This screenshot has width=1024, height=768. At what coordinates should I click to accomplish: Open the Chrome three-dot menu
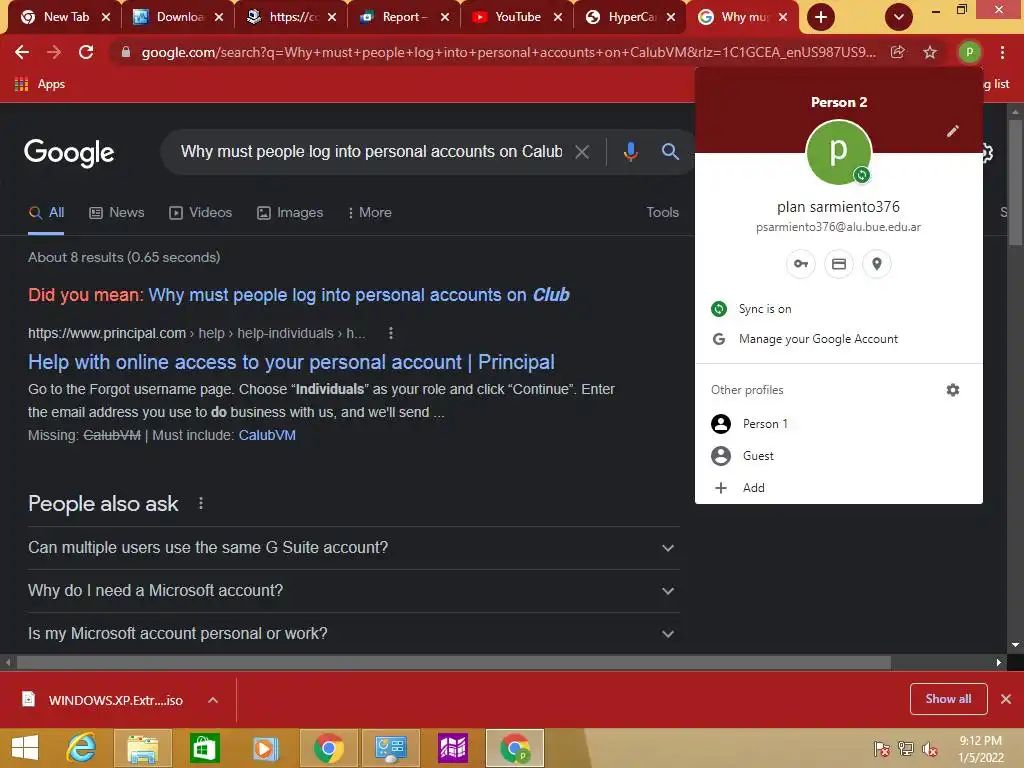pos(1002,52)
